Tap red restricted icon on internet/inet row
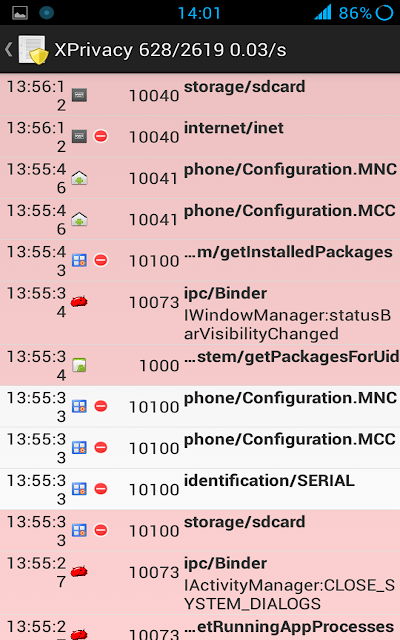This screenshot has height=640, width=400. click(101, 136)
